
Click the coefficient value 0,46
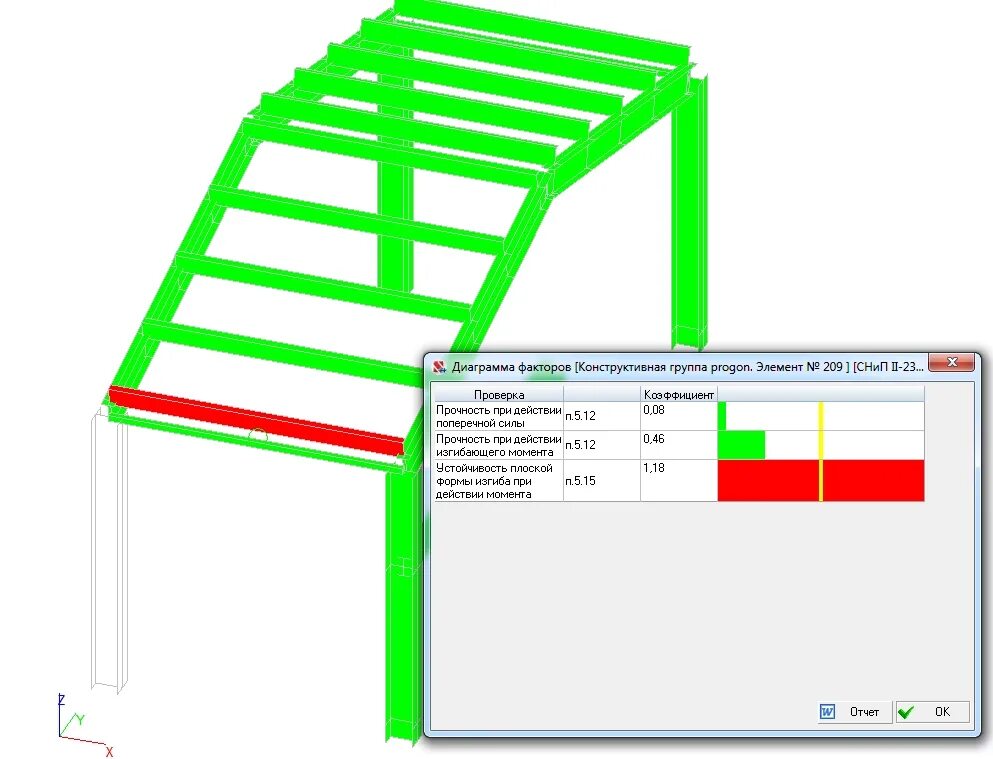click(x=654, y=439)
